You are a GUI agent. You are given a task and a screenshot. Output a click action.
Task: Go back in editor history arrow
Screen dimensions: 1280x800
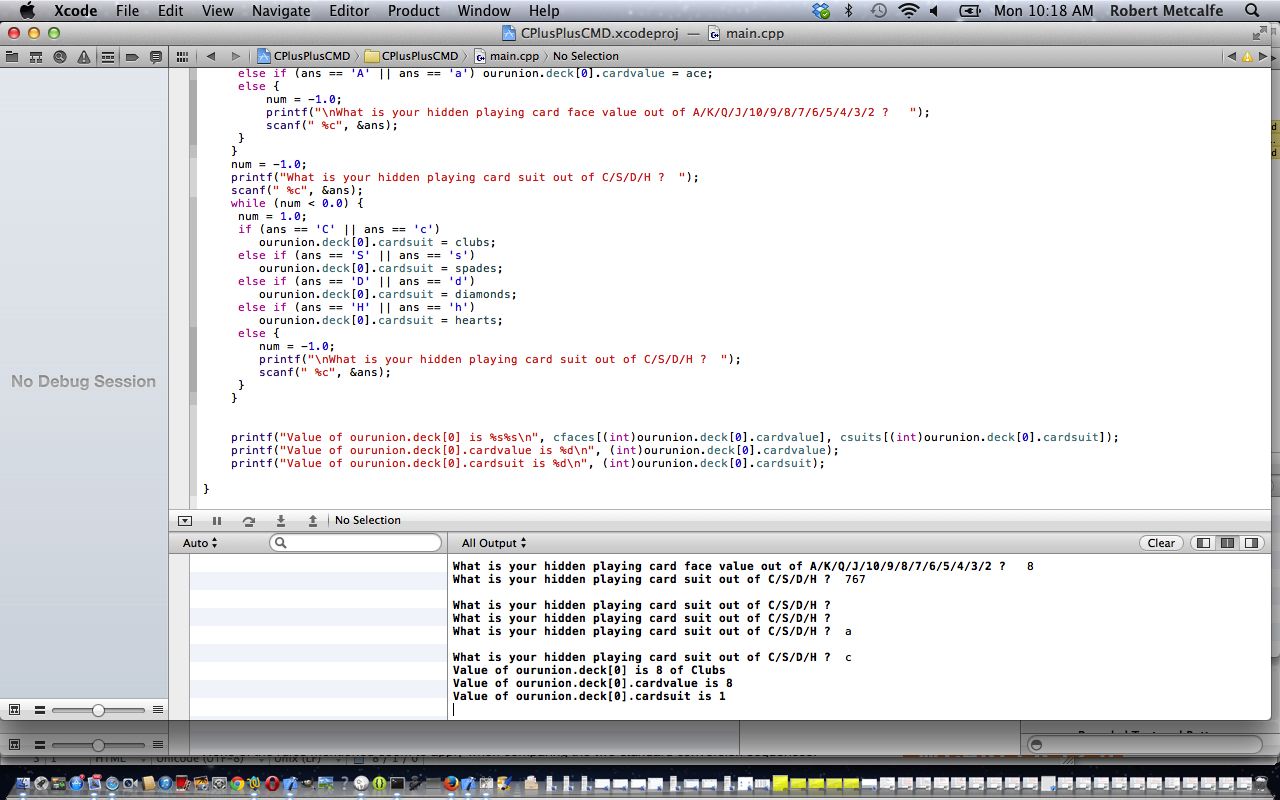click(211, 56)
